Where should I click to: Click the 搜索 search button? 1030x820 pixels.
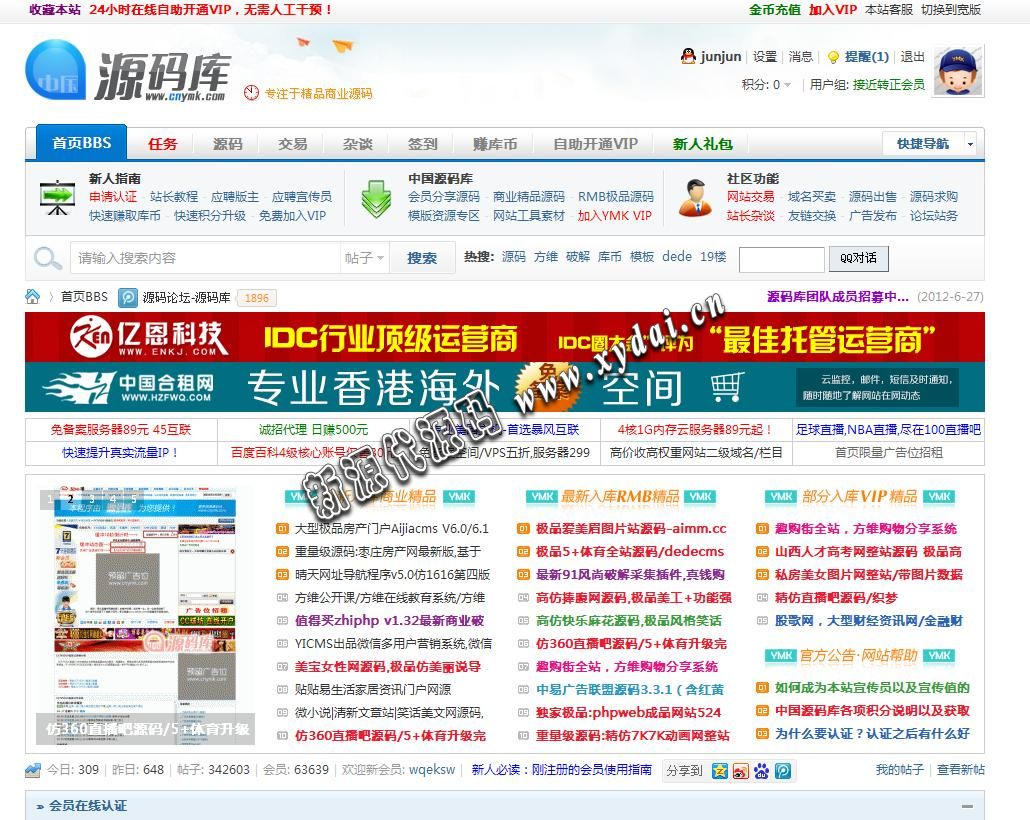click(x=422, y=258)
